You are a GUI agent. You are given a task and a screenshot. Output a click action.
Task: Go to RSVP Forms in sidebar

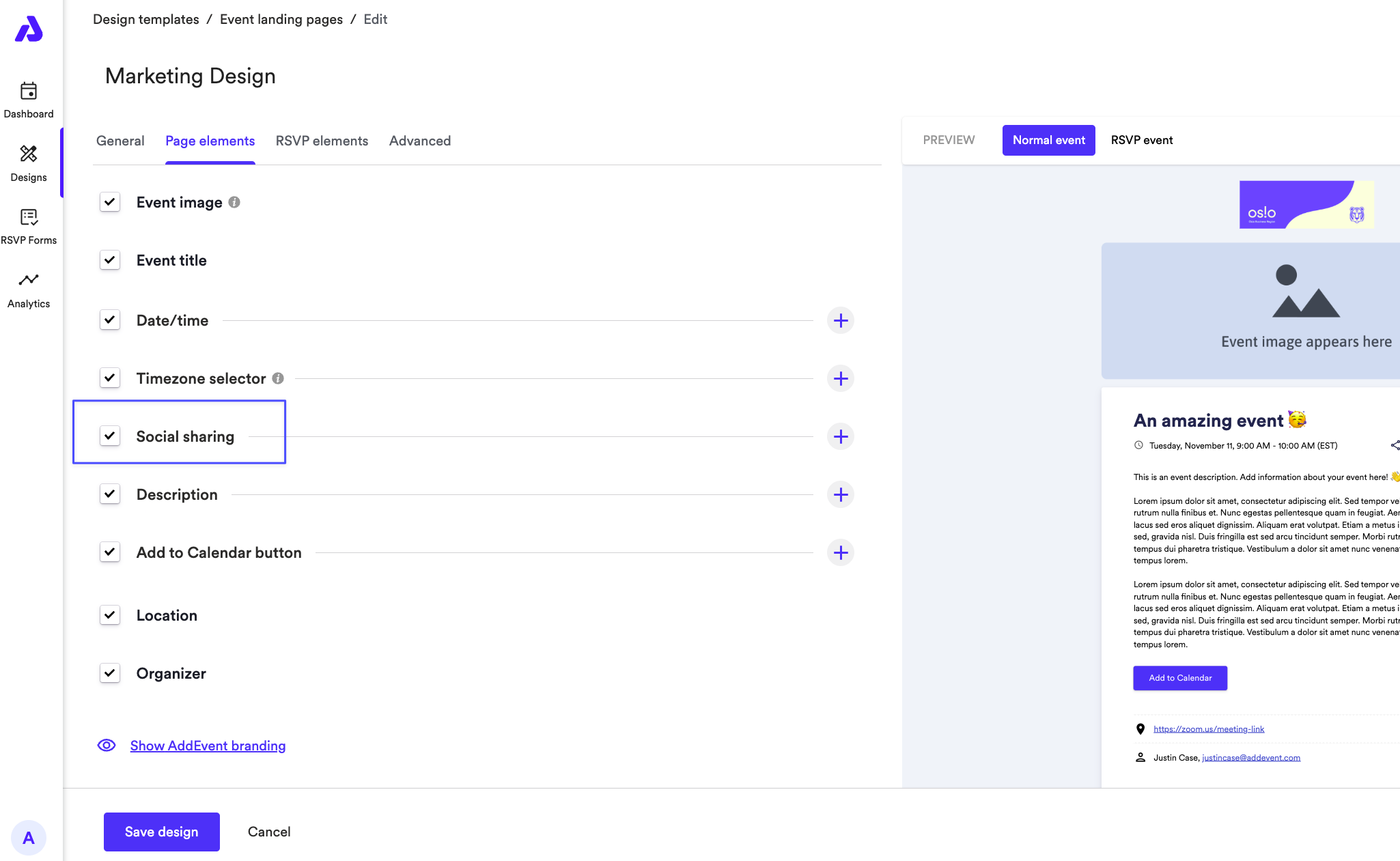(x=29, y=226)
